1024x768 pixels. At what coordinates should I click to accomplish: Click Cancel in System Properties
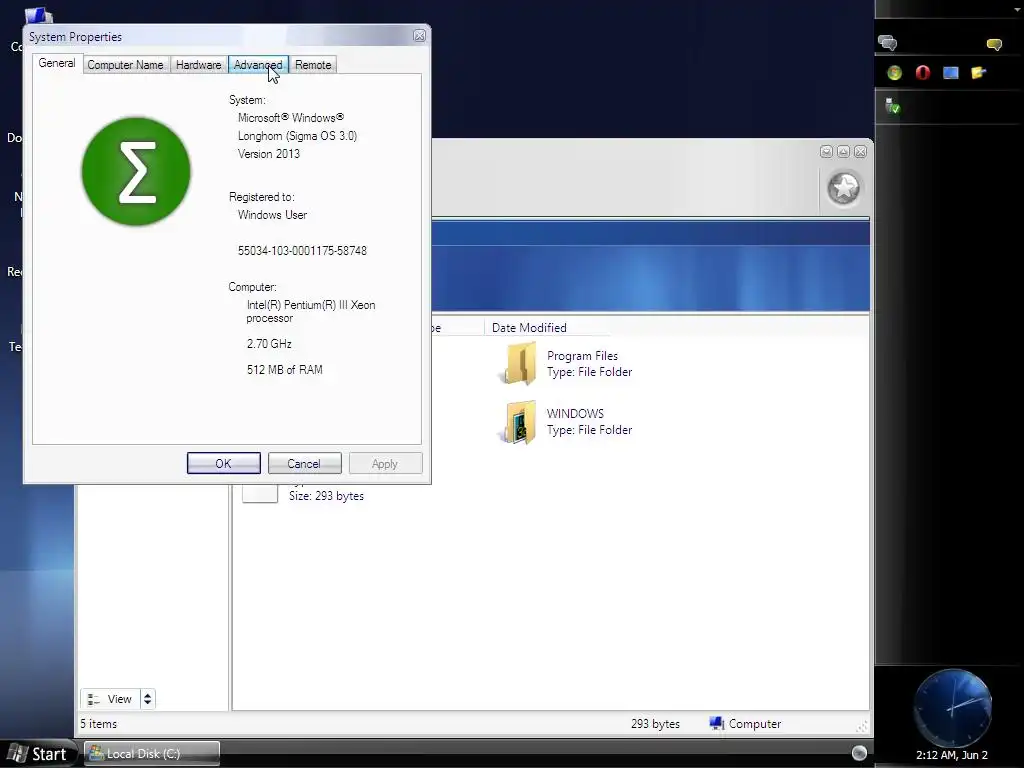[x=304, y=463]
